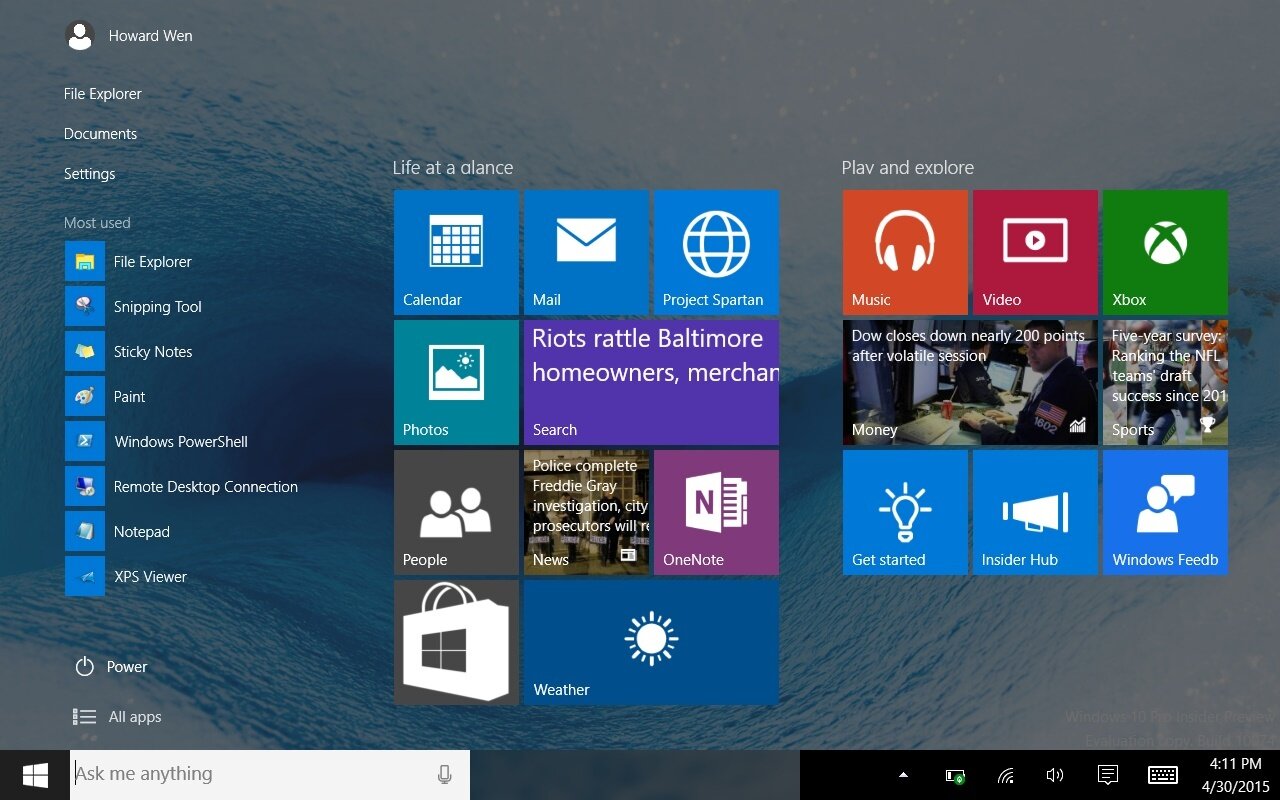Open the Wi-Fi network tray icon
The height and width of the screenshot is (800, 1280).
[1006, 775]
